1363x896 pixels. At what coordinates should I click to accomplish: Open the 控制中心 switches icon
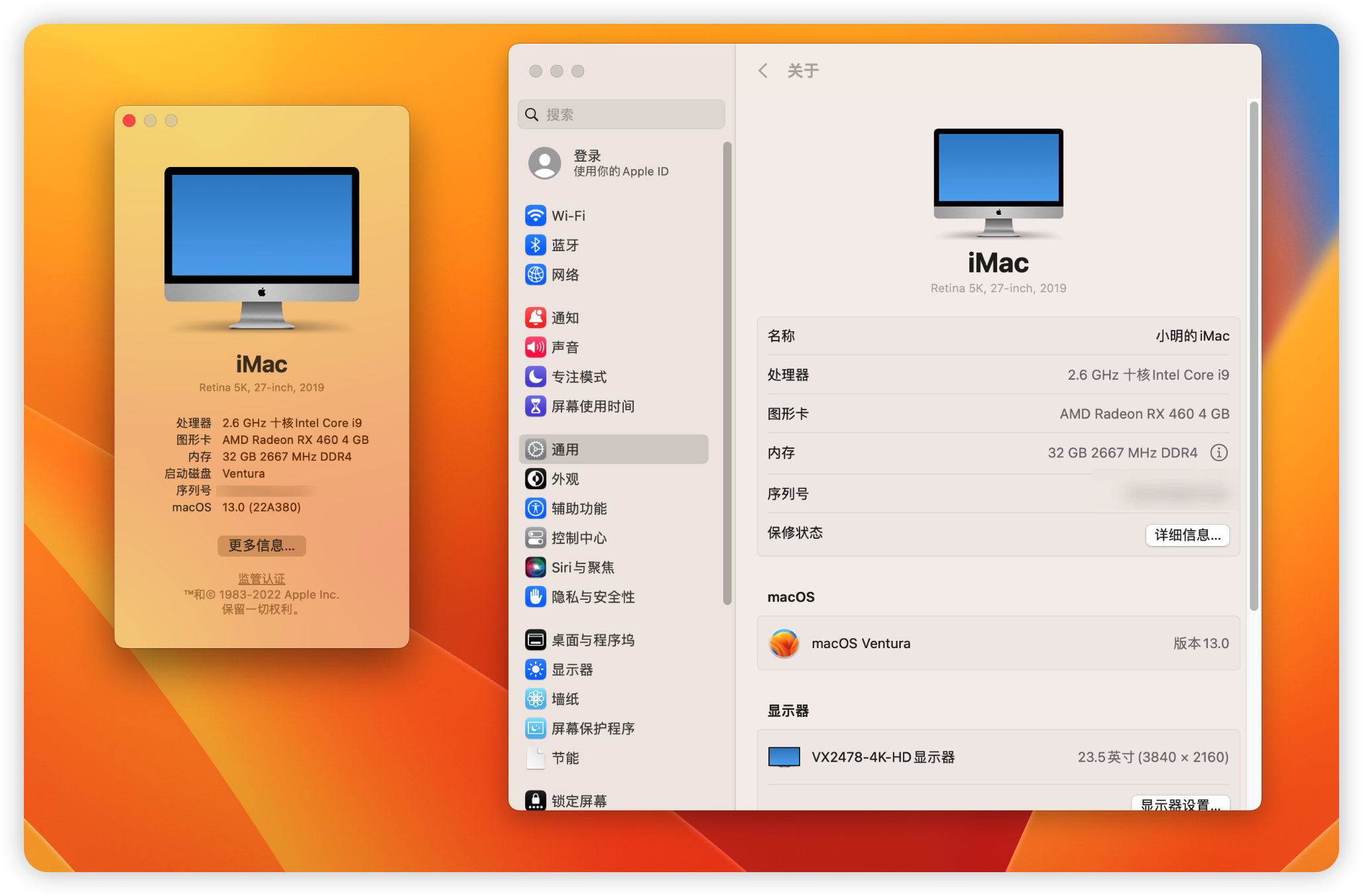point(535,537)
